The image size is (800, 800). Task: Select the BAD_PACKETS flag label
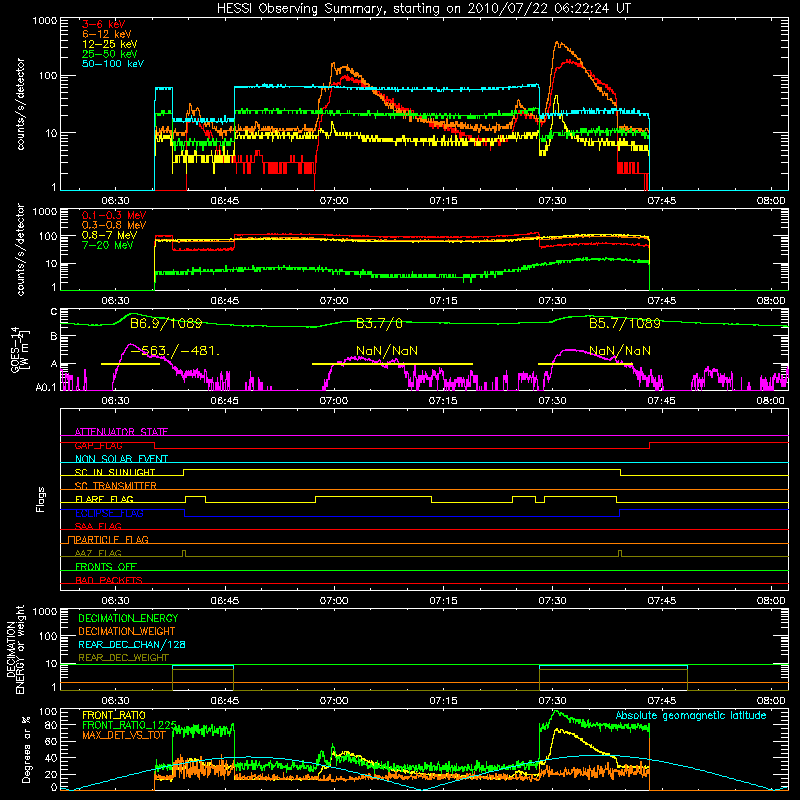[109, 580]
